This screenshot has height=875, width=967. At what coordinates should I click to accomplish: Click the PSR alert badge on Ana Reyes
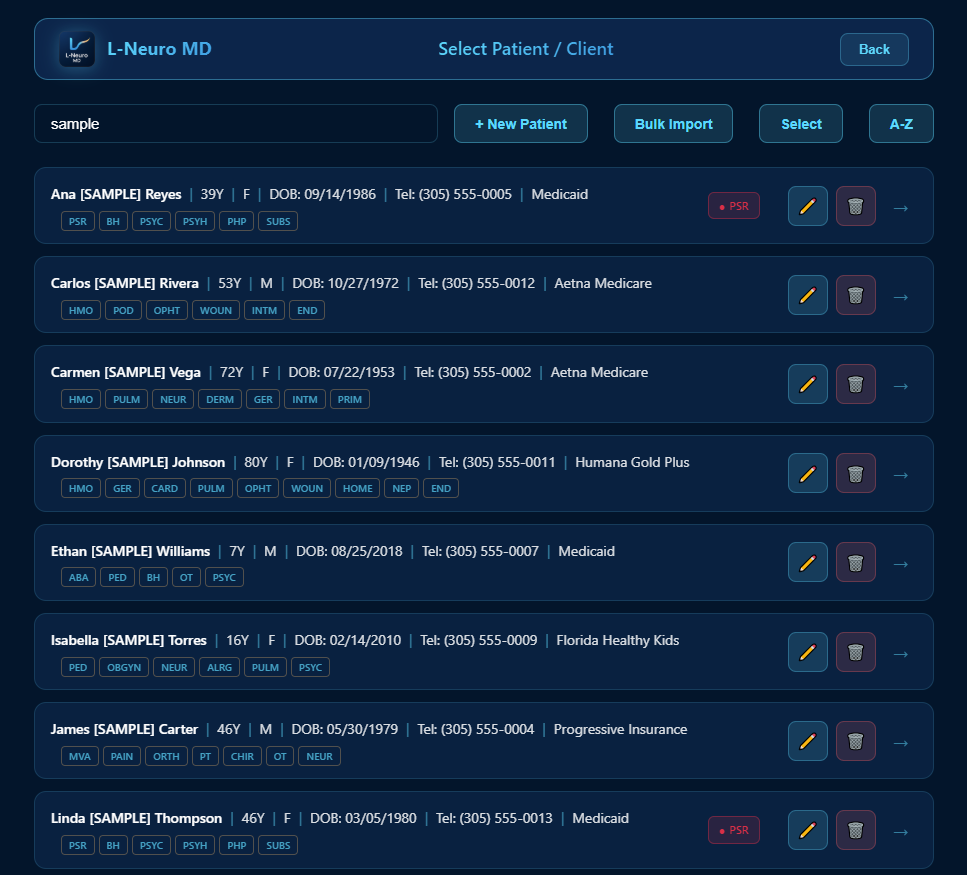(733, 206)
